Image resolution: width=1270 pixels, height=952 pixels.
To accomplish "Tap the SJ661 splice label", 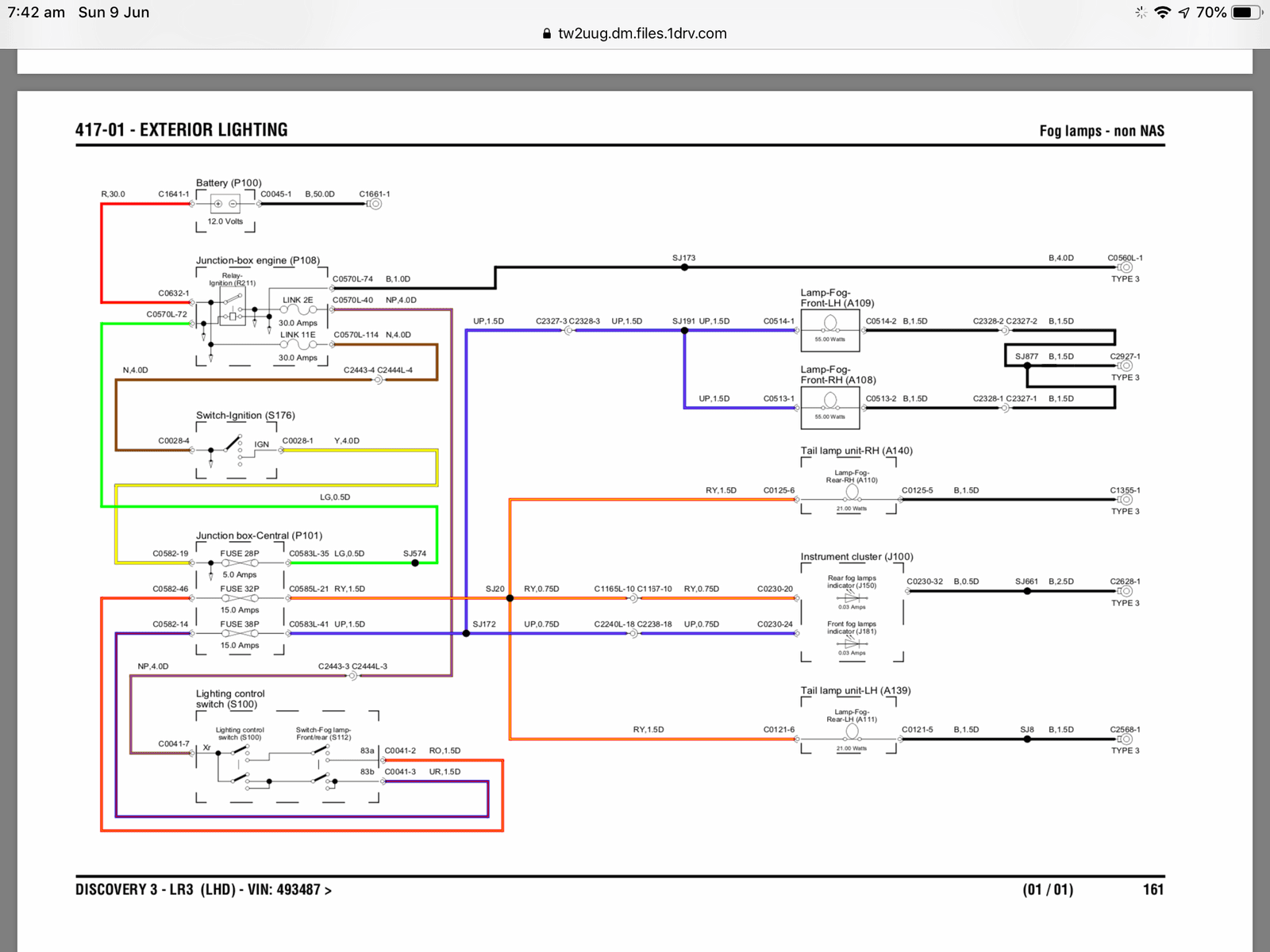I will (1026, 582).
